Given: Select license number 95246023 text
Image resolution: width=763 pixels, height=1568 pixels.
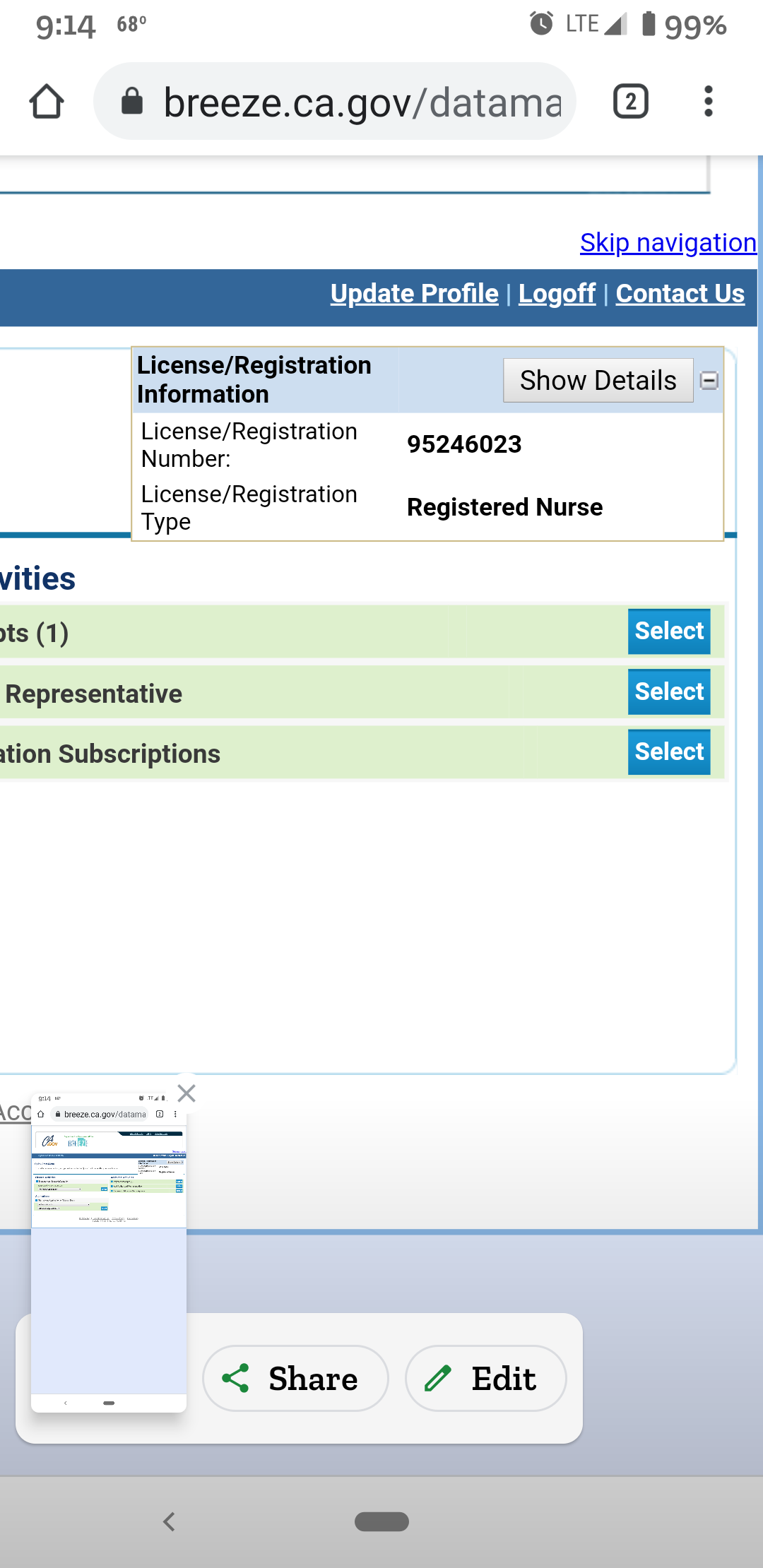Looking at the screenshot, I should pyautogui.click(x=464, y=444).
